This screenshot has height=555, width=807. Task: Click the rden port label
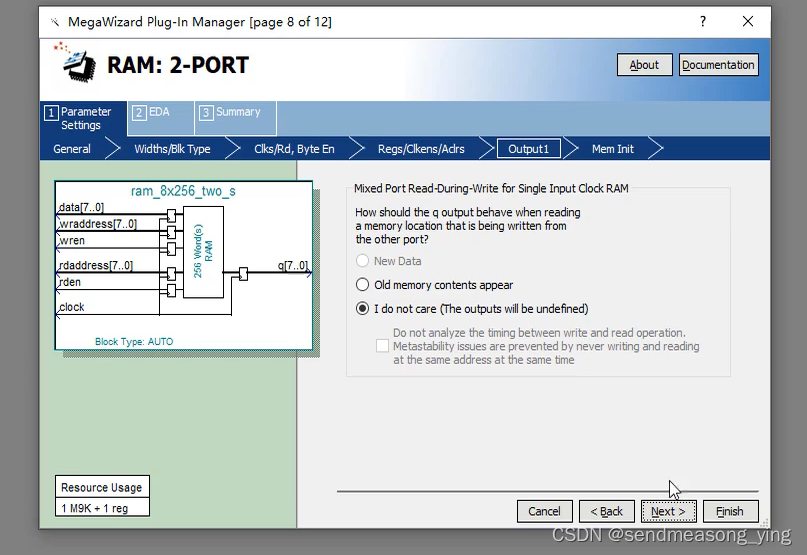pos(70,282)
